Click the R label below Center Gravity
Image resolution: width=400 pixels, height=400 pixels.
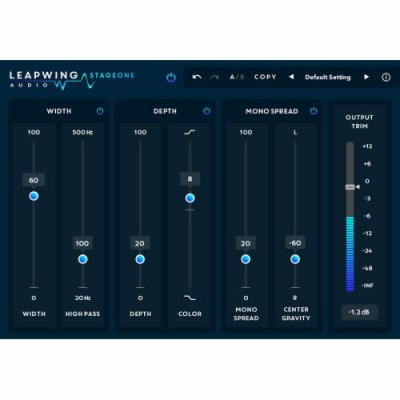pyautogui.click(x=295, y=297)
